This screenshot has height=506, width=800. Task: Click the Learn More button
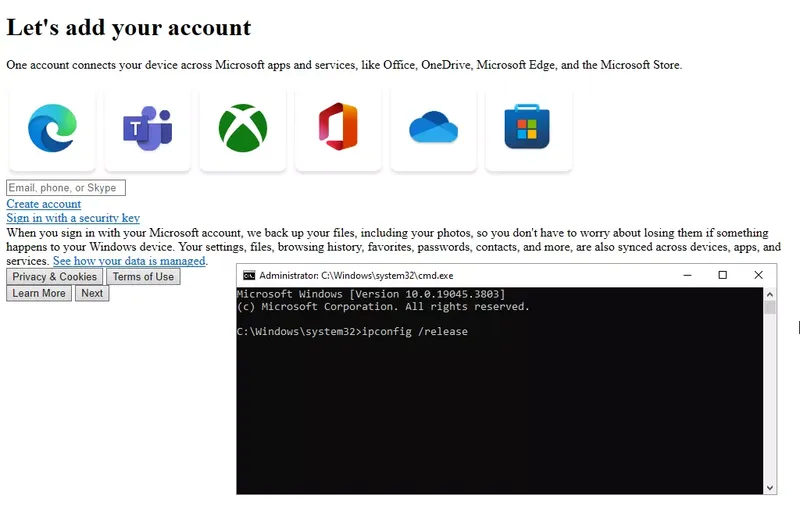click(x=39, y=293)
